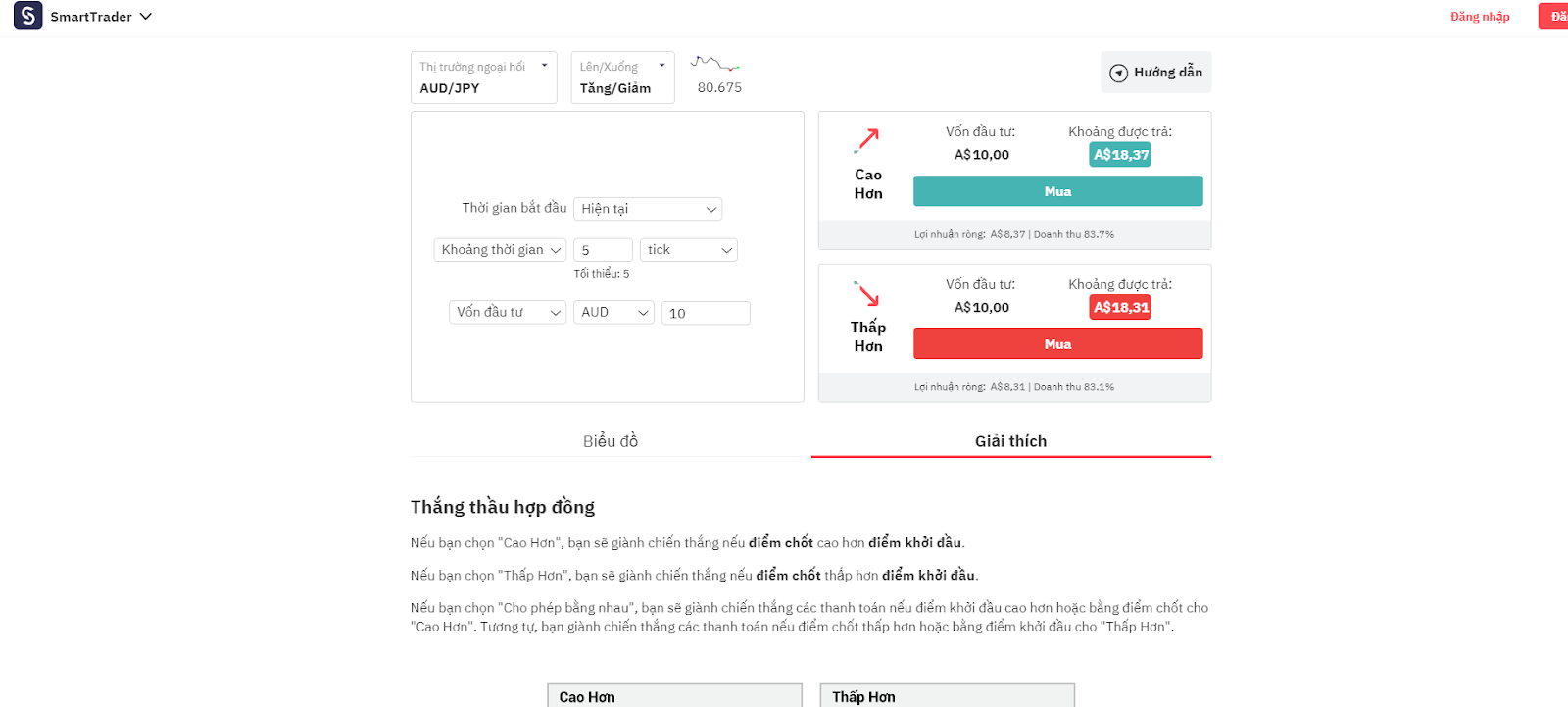Open the tick duration unit dropdown
The width and height of the screenshot is (1568, 707).
coord(689,250)
